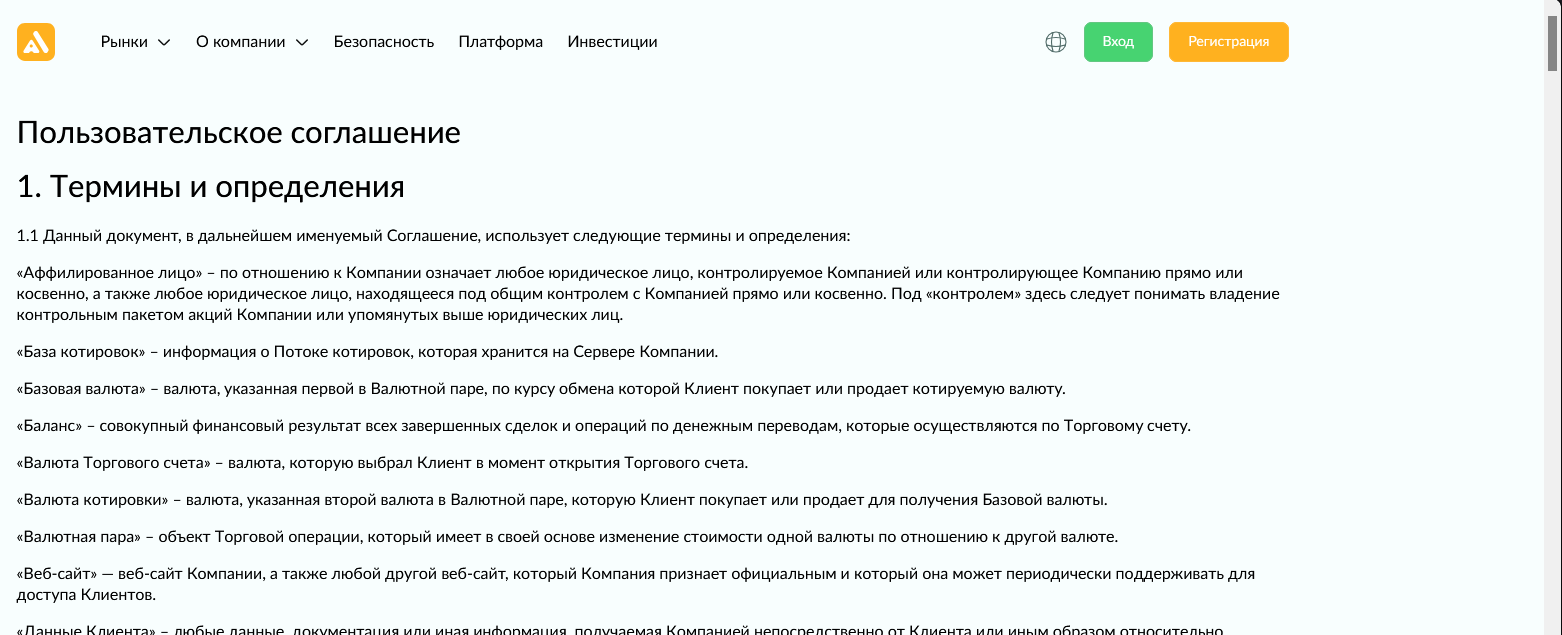Click the logo to return to homepage
The image size is (1562, 635).
point(35,41)
